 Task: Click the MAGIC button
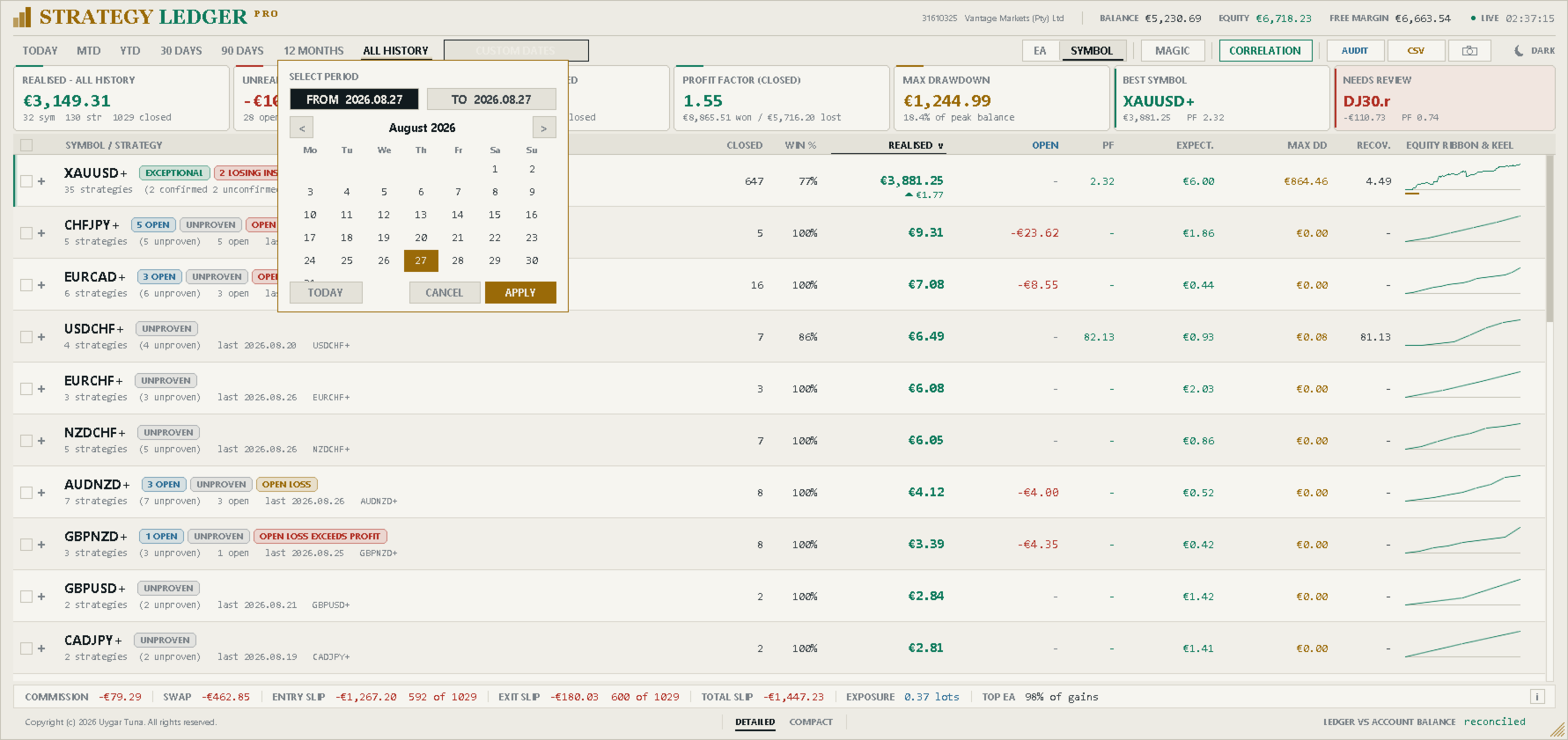[1172, 51]
